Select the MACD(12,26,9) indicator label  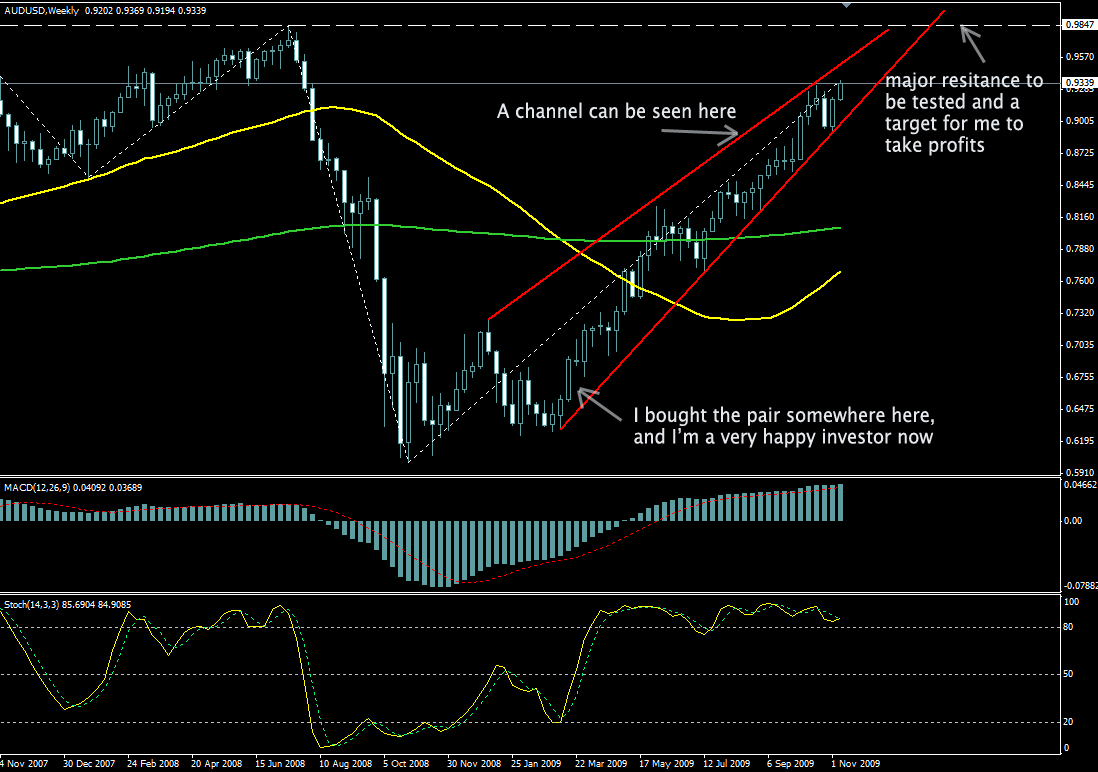click(47, 487)
